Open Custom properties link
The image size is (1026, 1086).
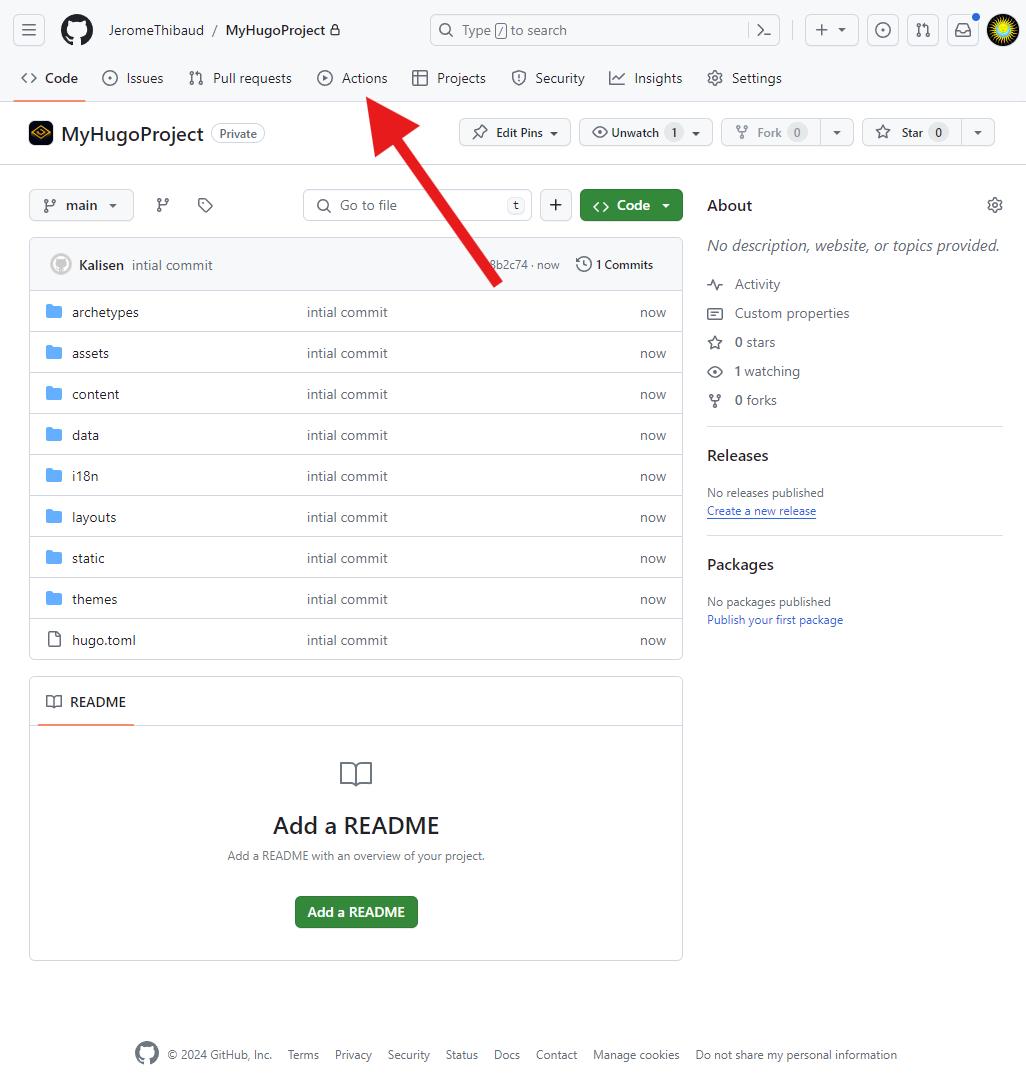[x=792, y=313]
